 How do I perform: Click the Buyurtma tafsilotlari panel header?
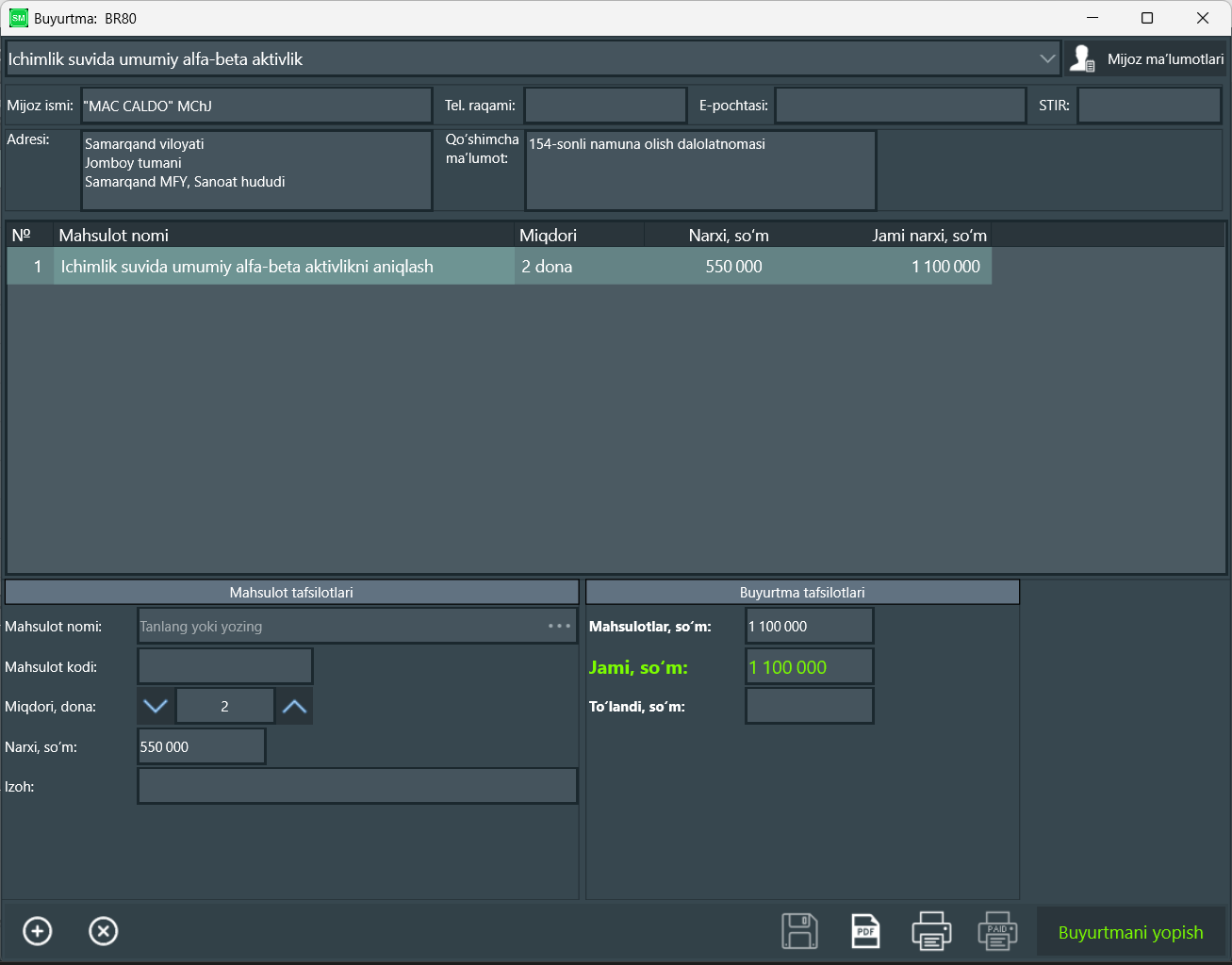click(802, 592)
